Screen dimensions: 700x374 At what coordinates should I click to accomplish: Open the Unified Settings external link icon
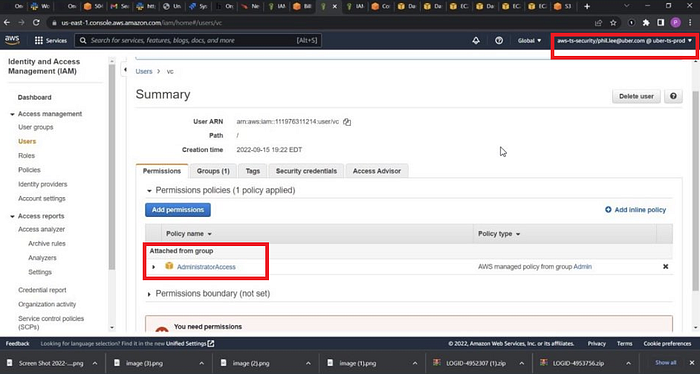[211, 344]
